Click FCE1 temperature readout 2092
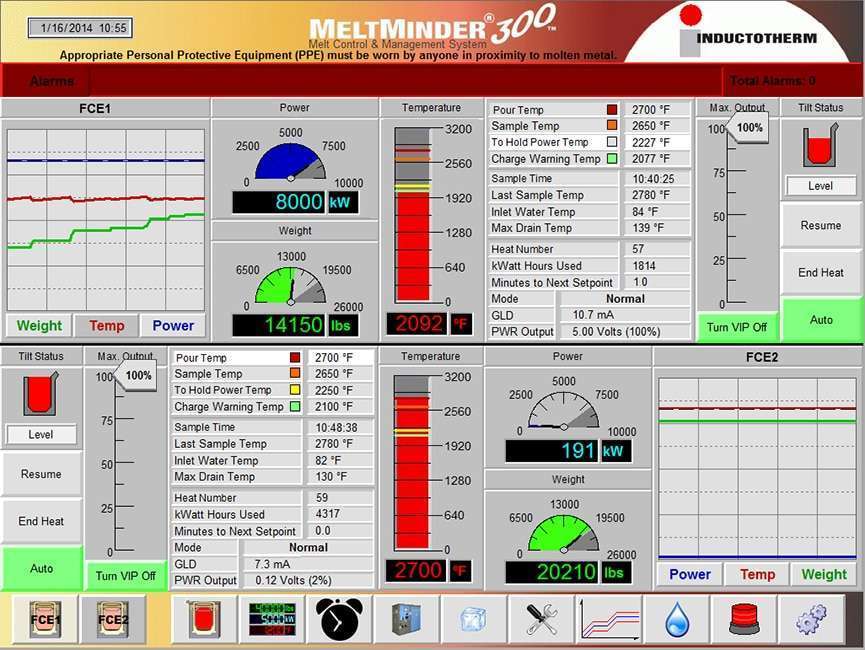This screenshot has width=865, height=650. [x=418, y=324]
